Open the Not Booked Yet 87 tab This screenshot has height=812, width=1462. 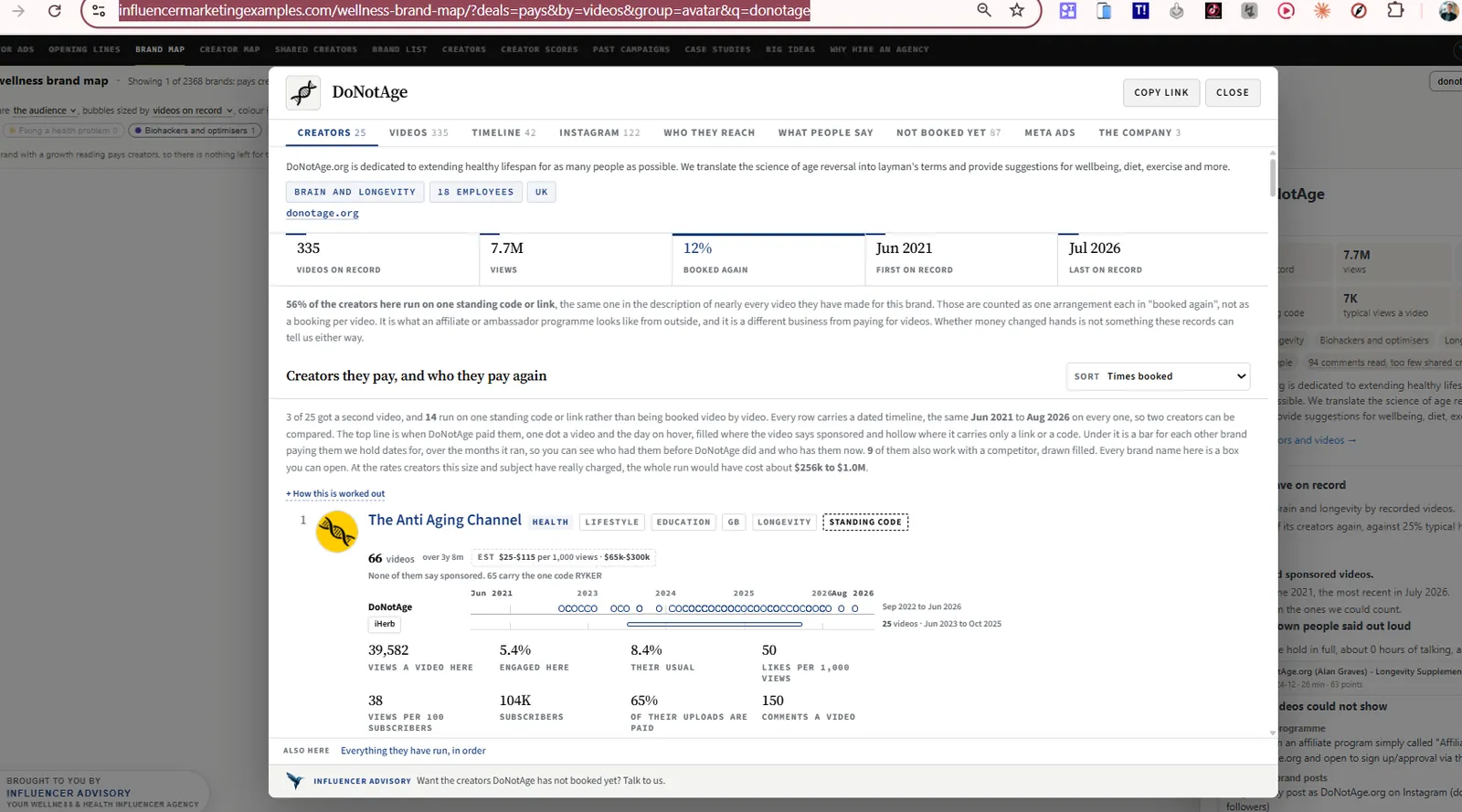[948, 133]
